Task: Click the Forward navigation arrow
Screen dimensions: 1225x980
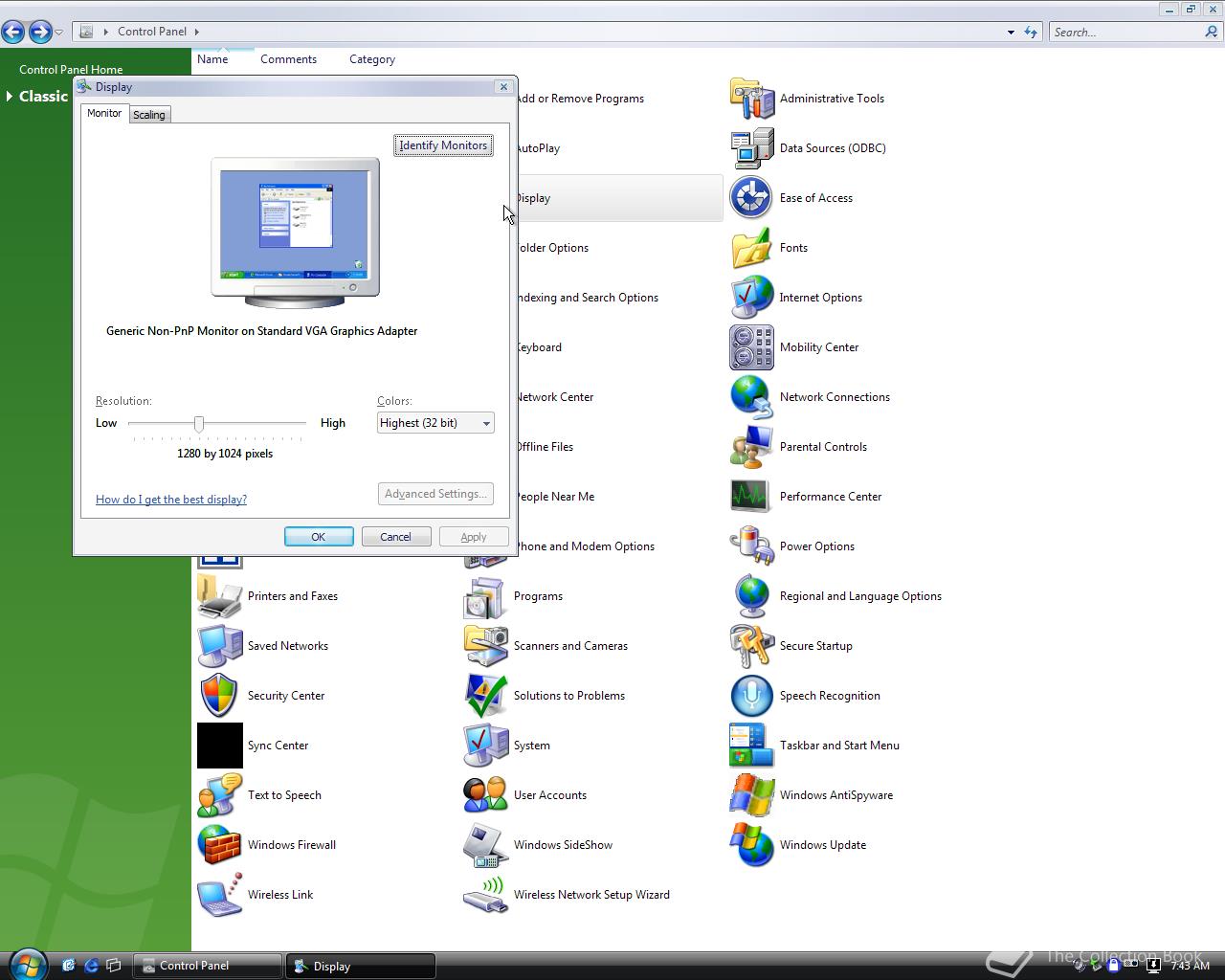Action: pyautogui.click(x=40, y=32)
